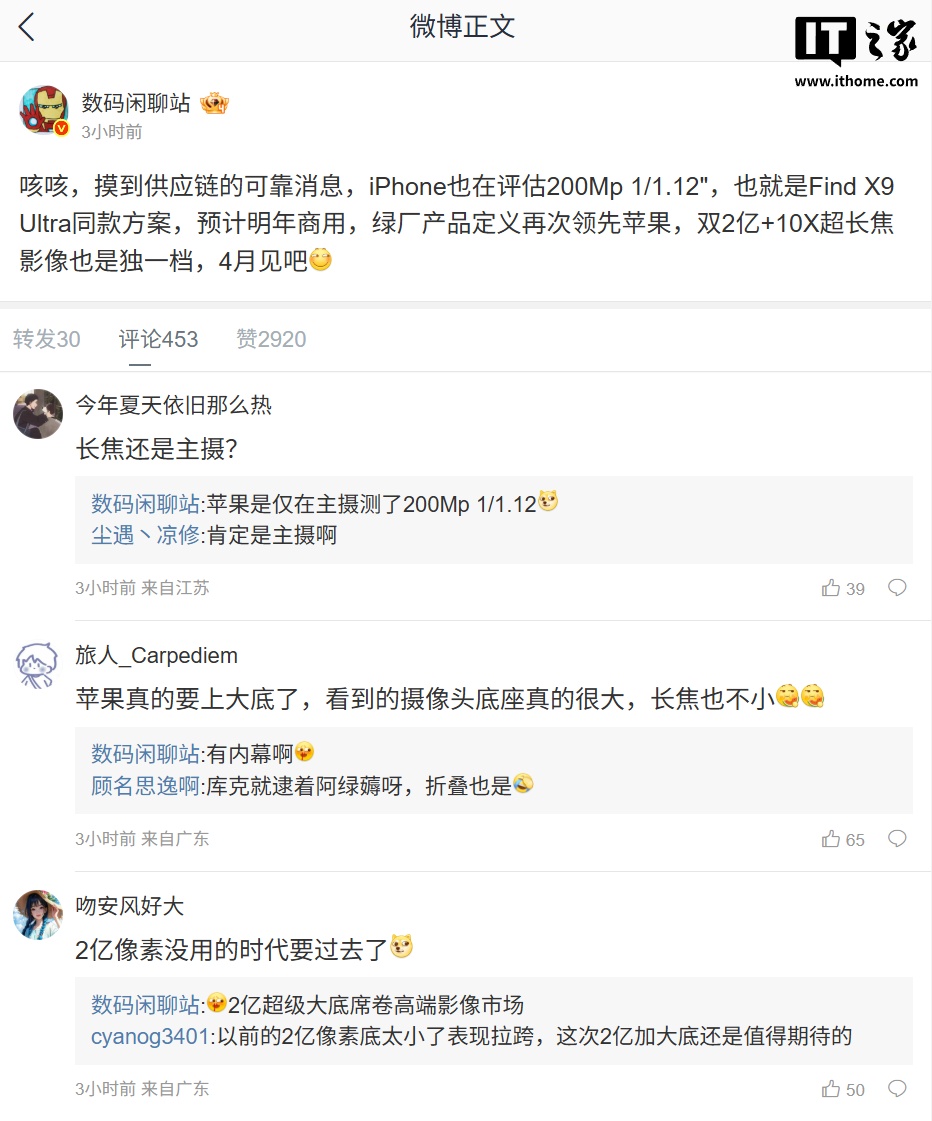932x1121 pixels.
Task: Click the back arrow at top left
Action: pos(26,28)
